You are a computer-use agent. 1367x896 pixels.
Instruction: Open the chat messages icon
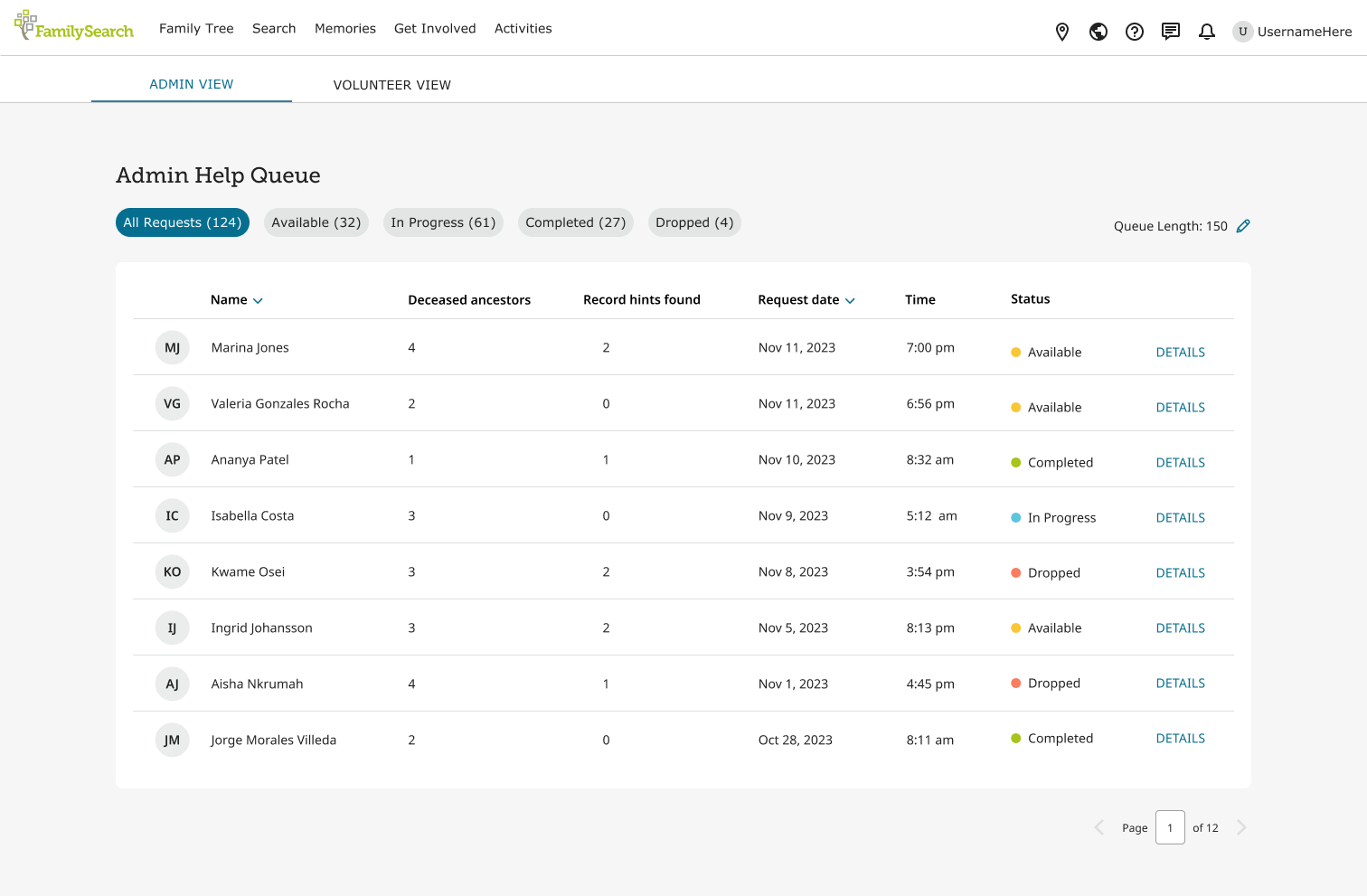pyautogui.click(x=1171, y=32)
